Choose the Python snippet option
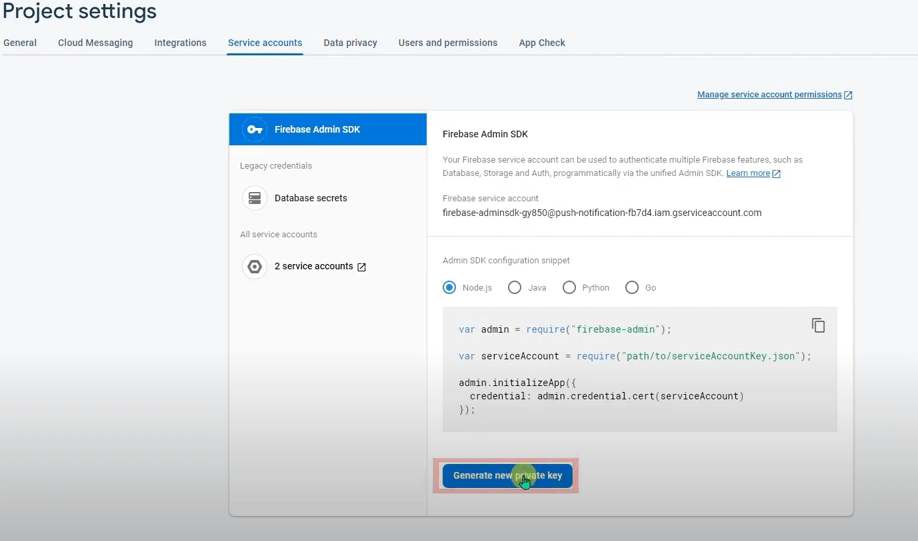 click(569, 287)
